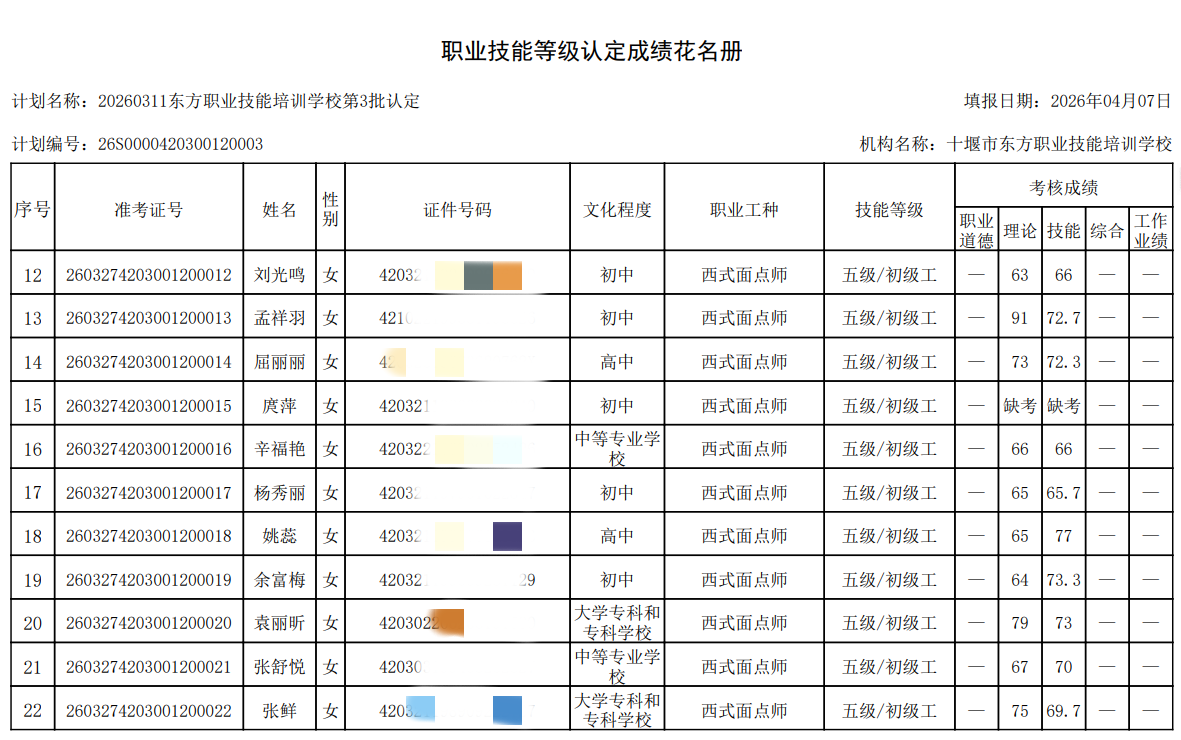Select the 计划名称 line text
The width and height of the screenshot is (1181, 740).
(x=215, y=101)
